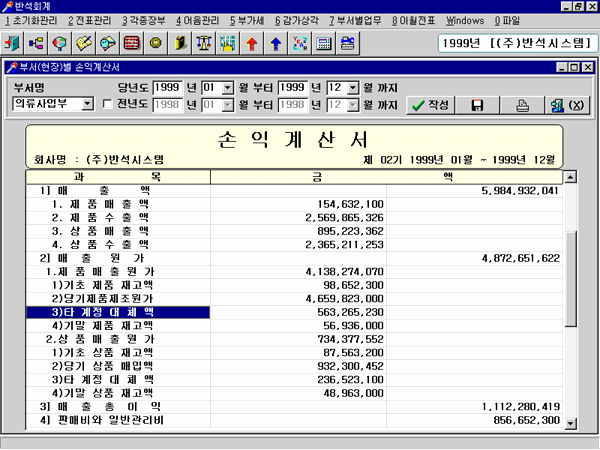Viewport: 600px width, 450px height.
Task: Enable the 전년도 checkbox
Action: [x=108, y=104]
